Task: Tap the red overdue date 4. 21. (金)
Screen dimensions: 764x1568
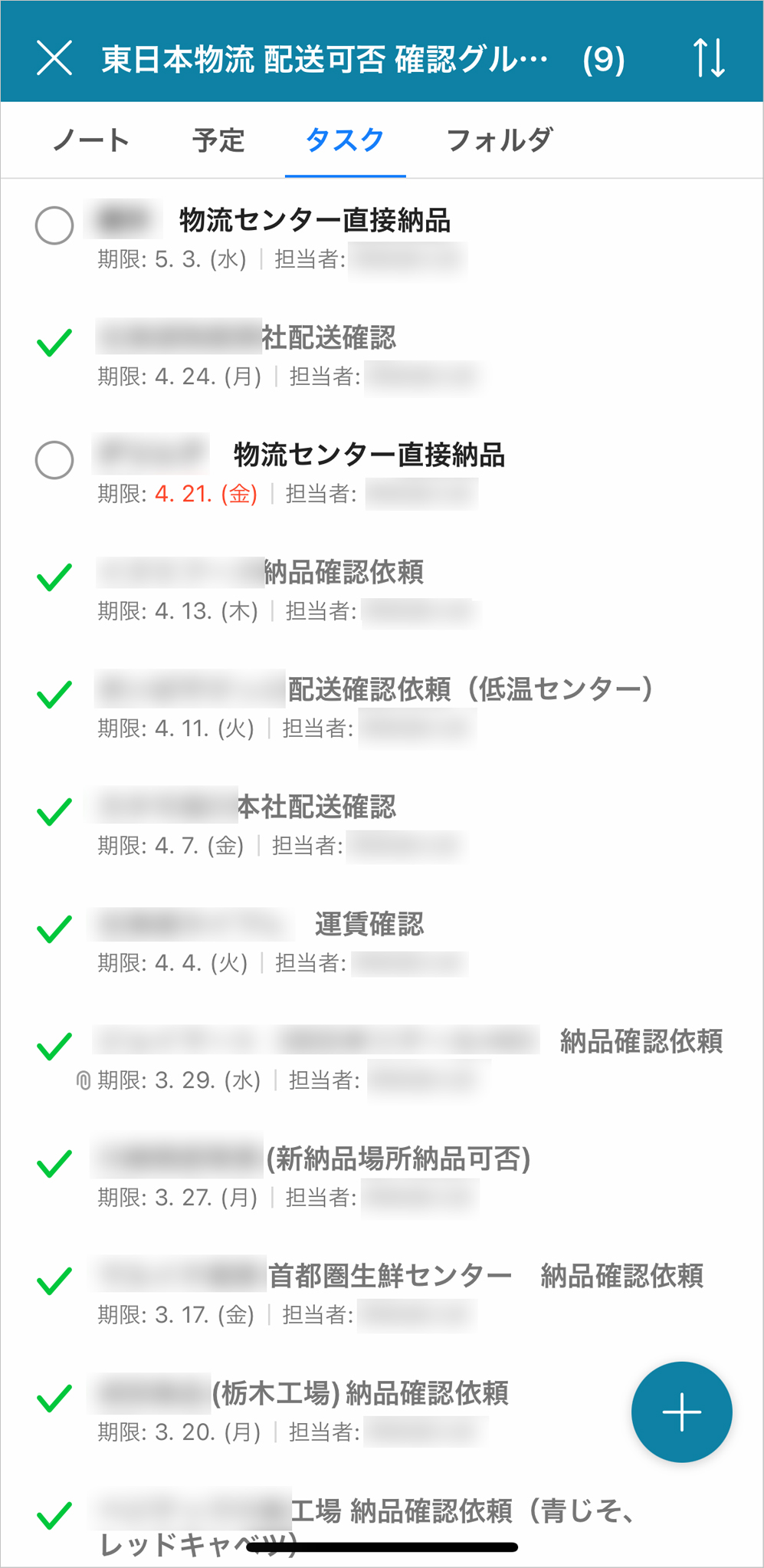Action: tap(205, 494)
